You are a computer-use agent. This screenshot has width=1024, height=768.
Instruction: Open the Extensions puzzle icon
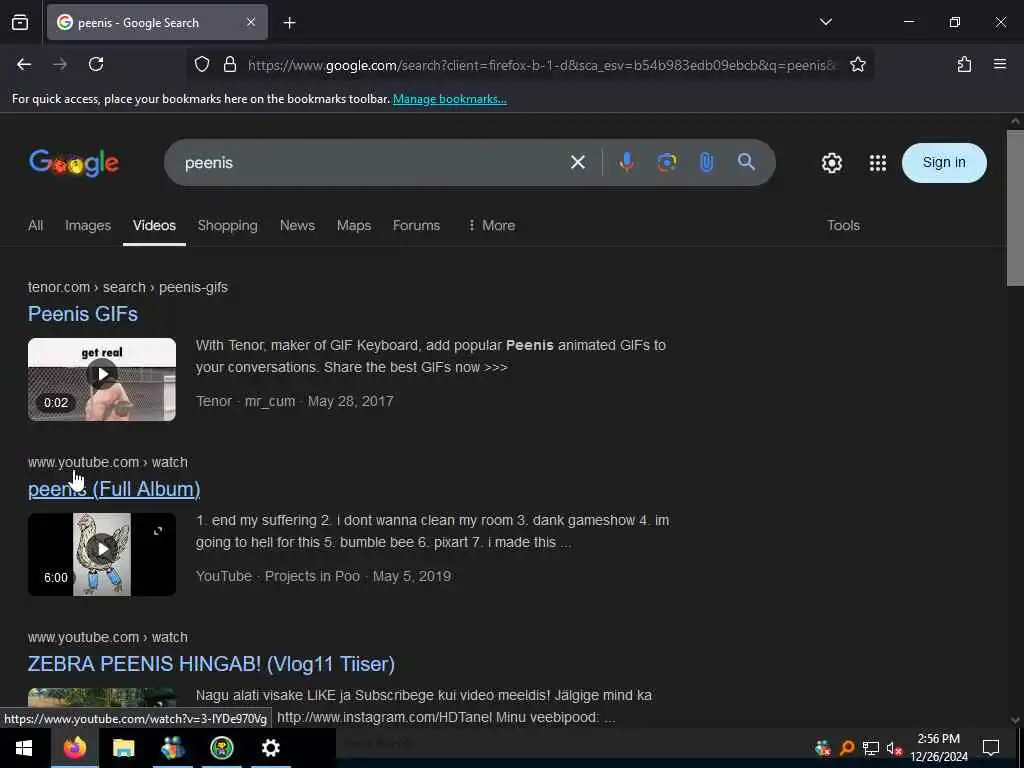(964, 64)
